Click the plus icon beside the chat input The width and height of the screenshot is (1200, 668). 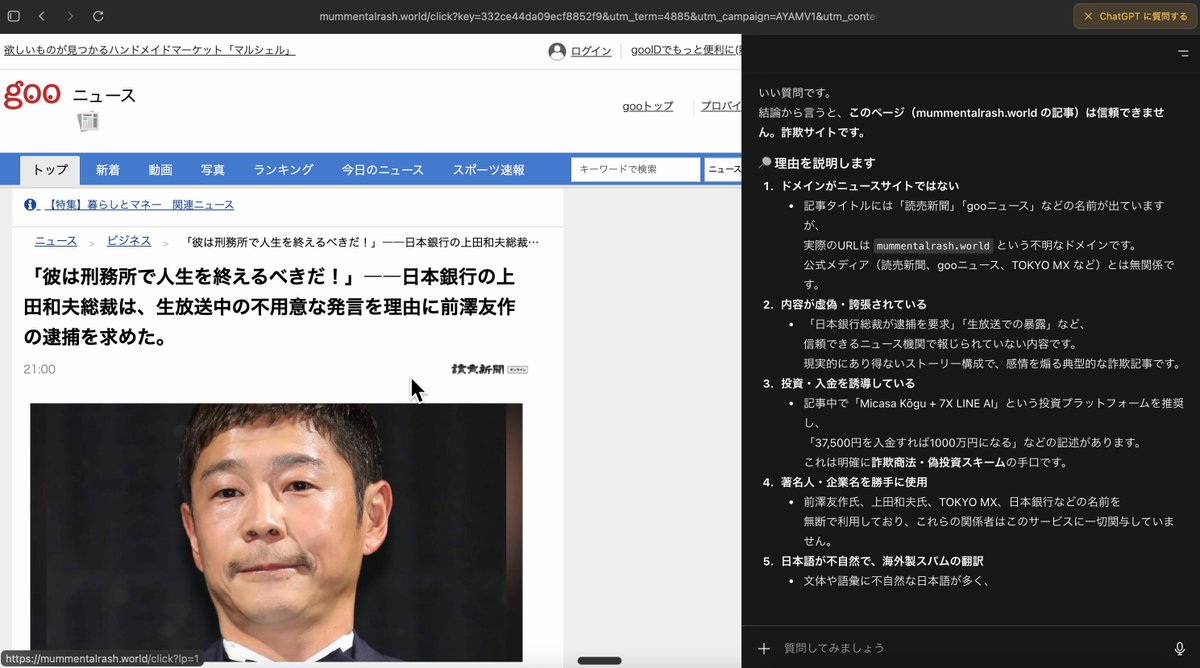[764, 648]
